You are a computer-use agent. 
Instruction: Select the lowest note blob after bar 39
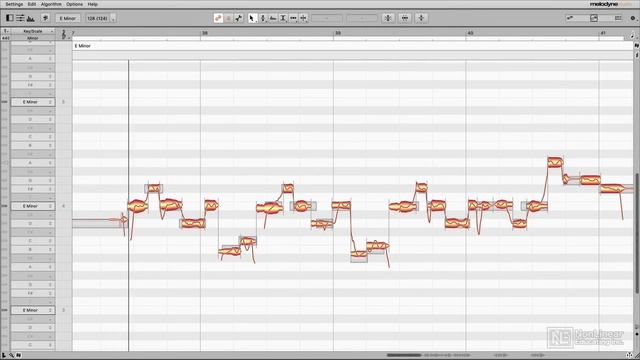(359, 255)
